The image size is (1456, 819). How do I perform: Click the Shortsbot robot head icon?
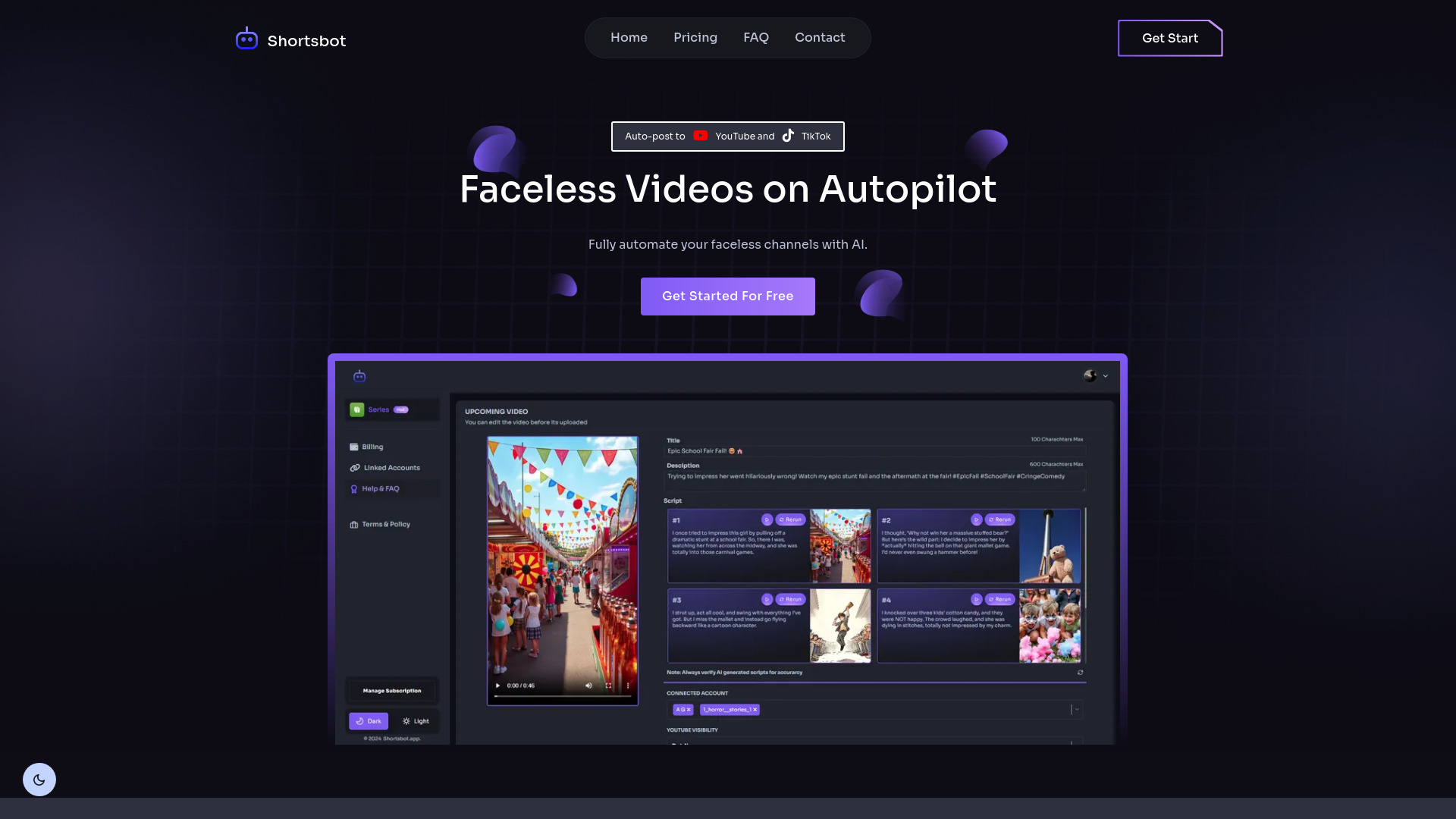pos(246,38)
